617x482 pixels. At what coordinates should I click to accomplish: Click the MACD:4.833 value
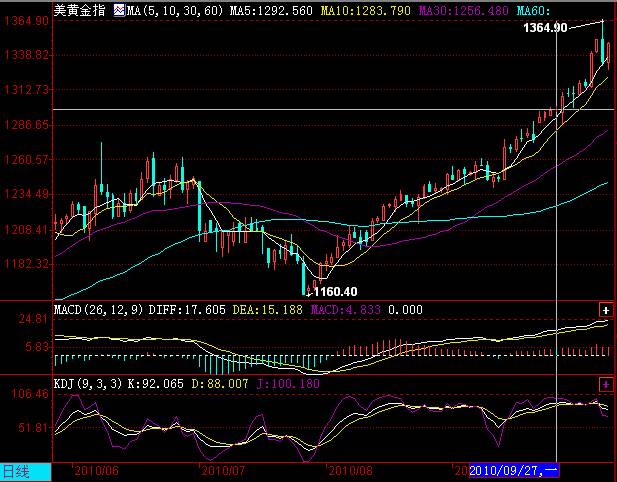346,310
